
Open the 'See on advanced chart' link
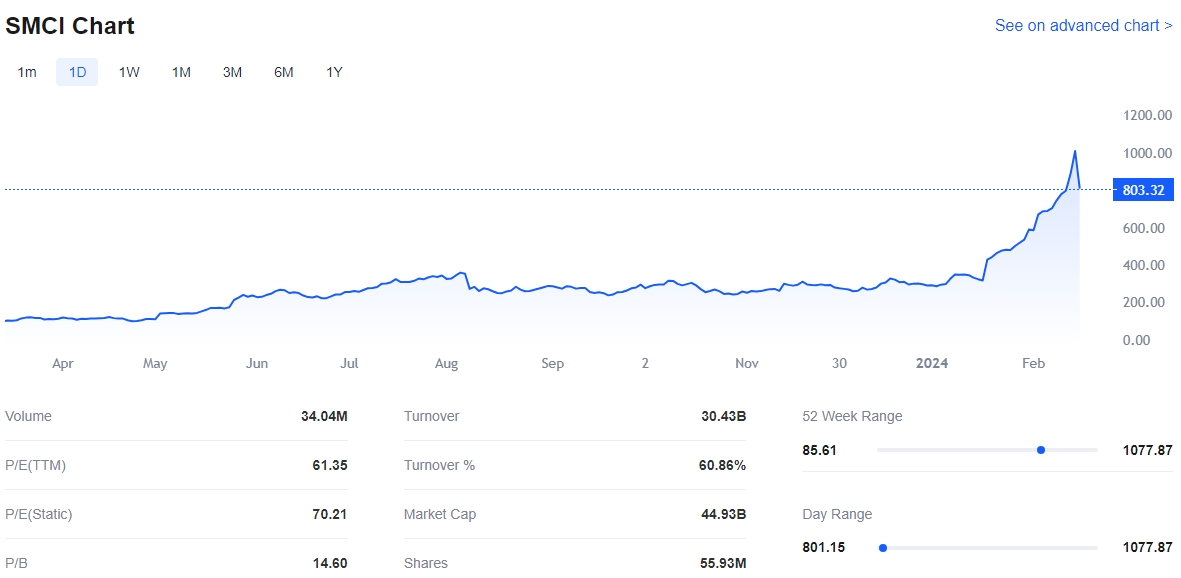[x=1083, y=25]
